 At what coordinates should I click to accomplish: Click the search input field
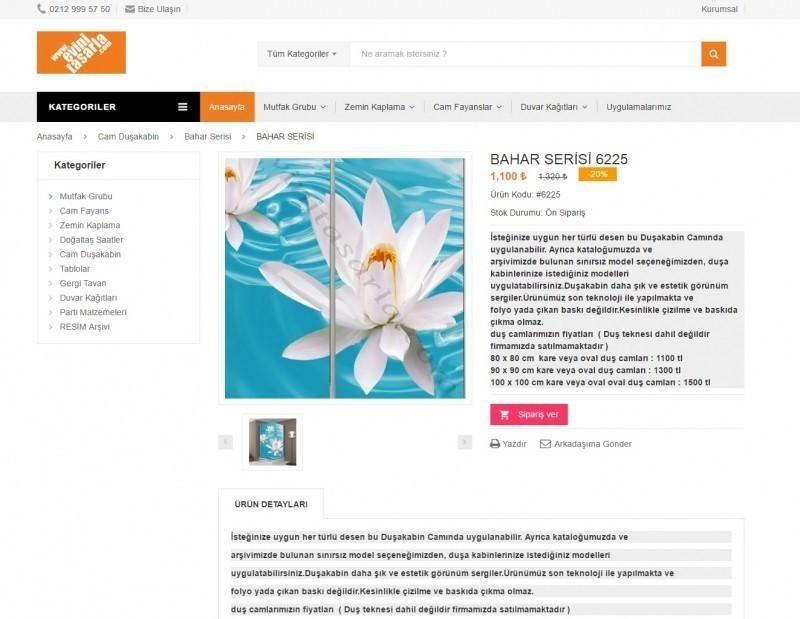[x=526, y=54]
